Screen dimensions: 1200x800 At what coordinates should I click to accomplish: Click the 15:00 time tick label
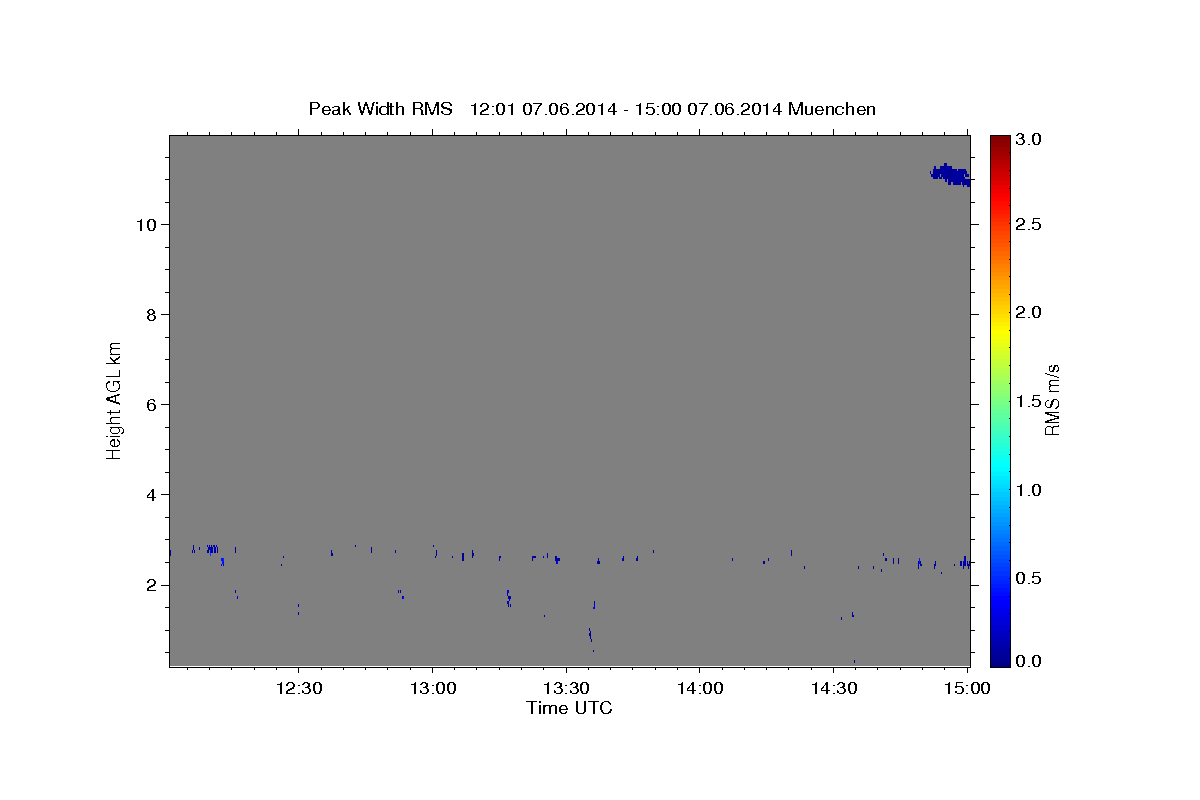click(968, 688)
